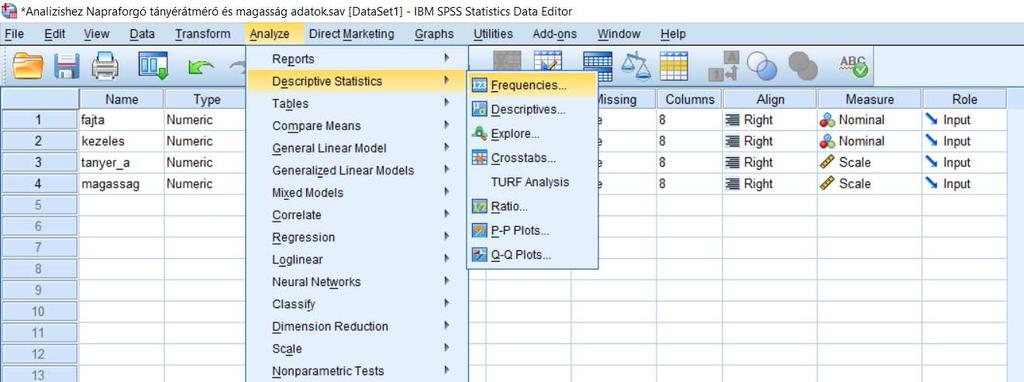The width and height of the screenshot is (1024, 382).
Task: Expand the Loglinear submenu arrow
Action: 447,259
